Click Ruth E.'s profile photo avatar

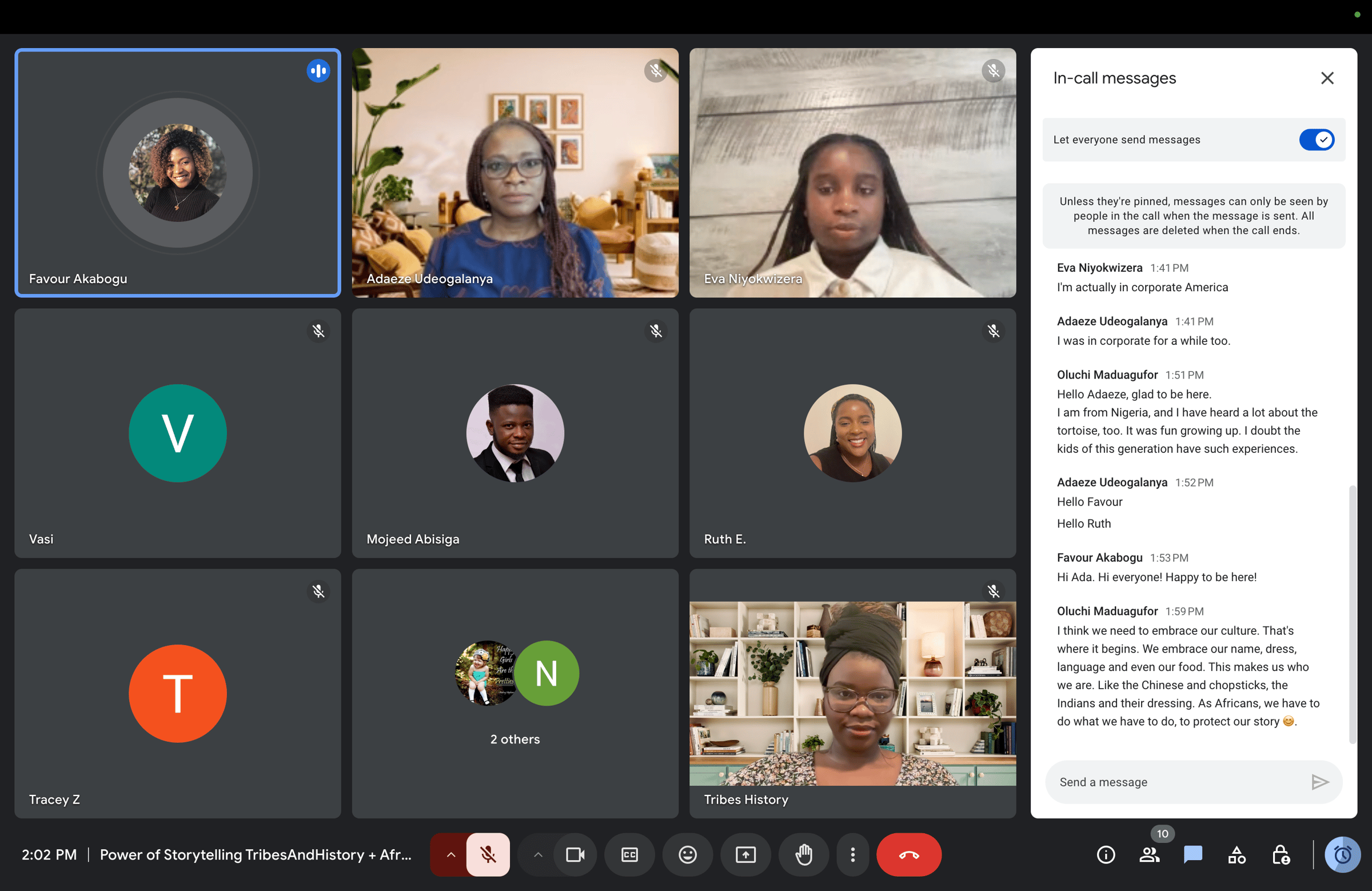[852, 433]
